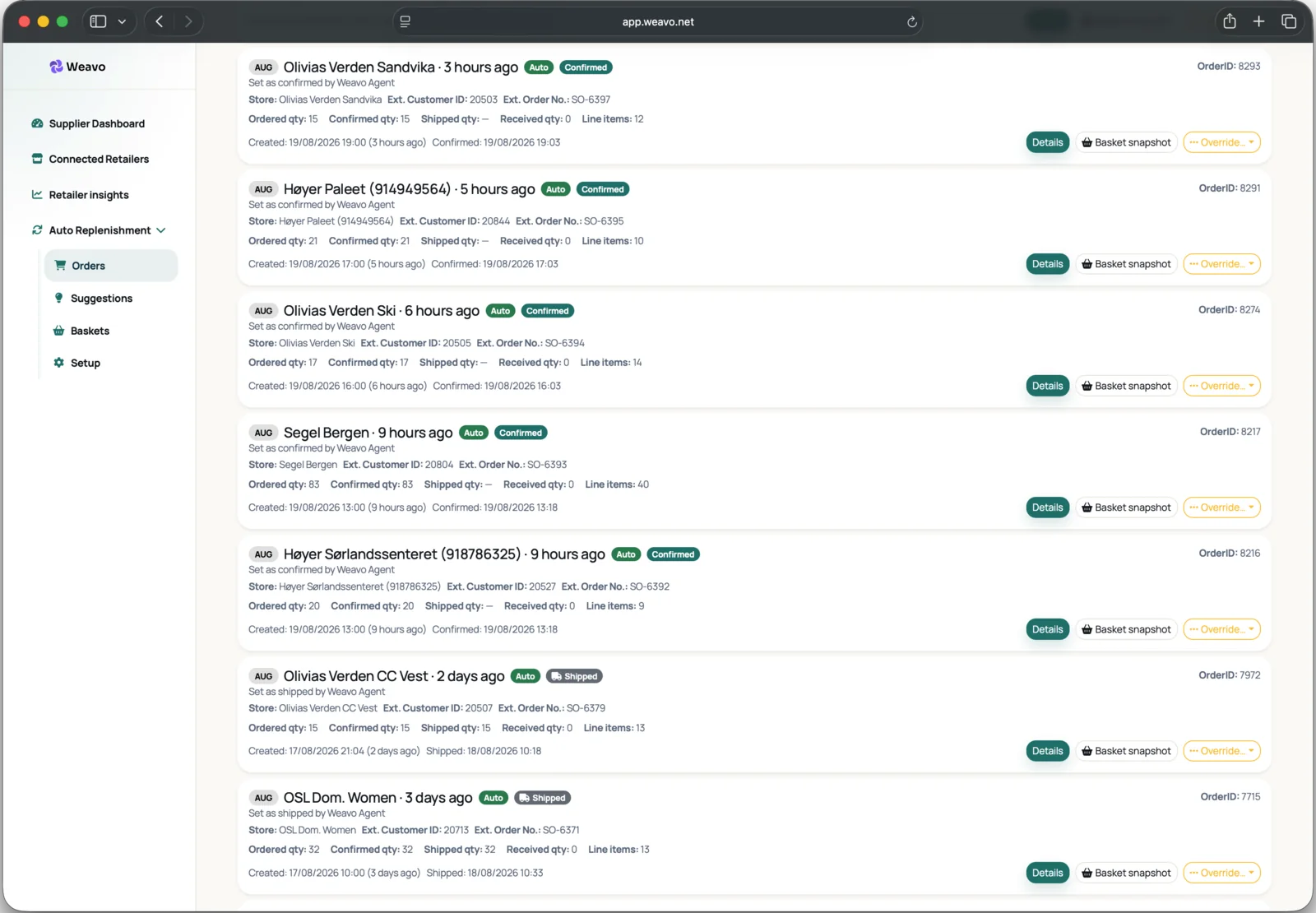Click the Shipped truck badge on OSL Dom. Women
The width and height of the screenshot is (1316, 913).
click(543, 798)
